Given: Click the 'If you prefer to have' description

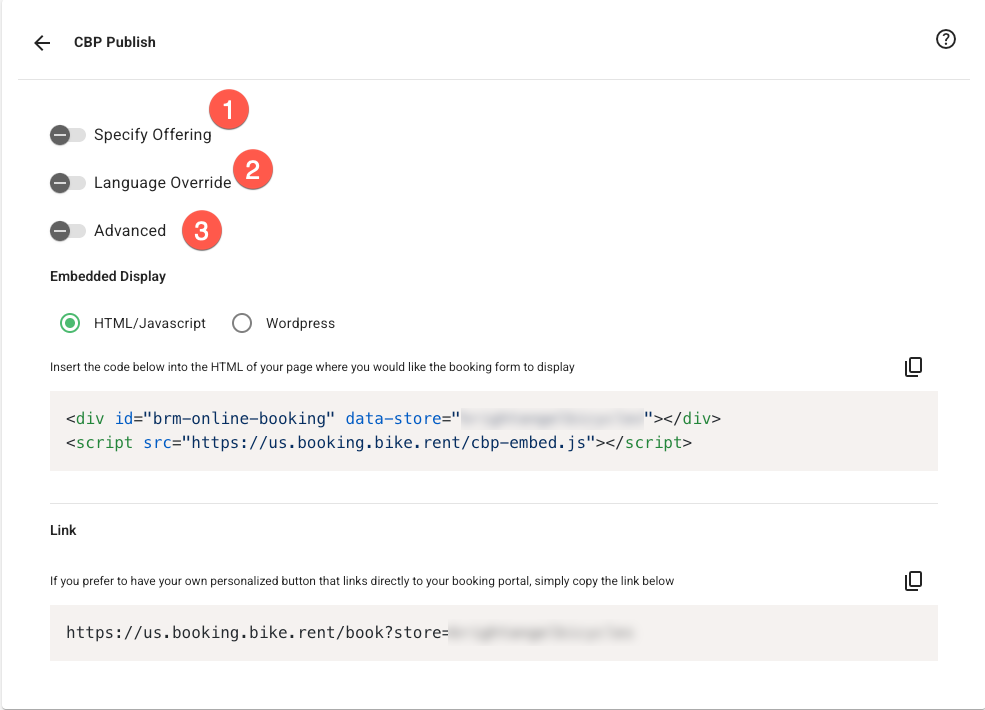Looking at the screenshot, I should point(362,581).
